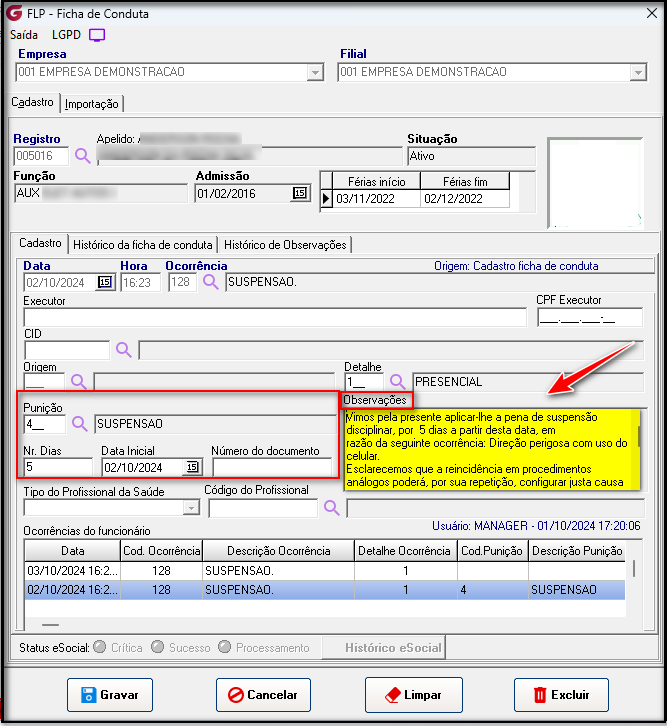
Task: Open Histórico de Observações tab
Action: pyautogui.click(x=285, y=244)
